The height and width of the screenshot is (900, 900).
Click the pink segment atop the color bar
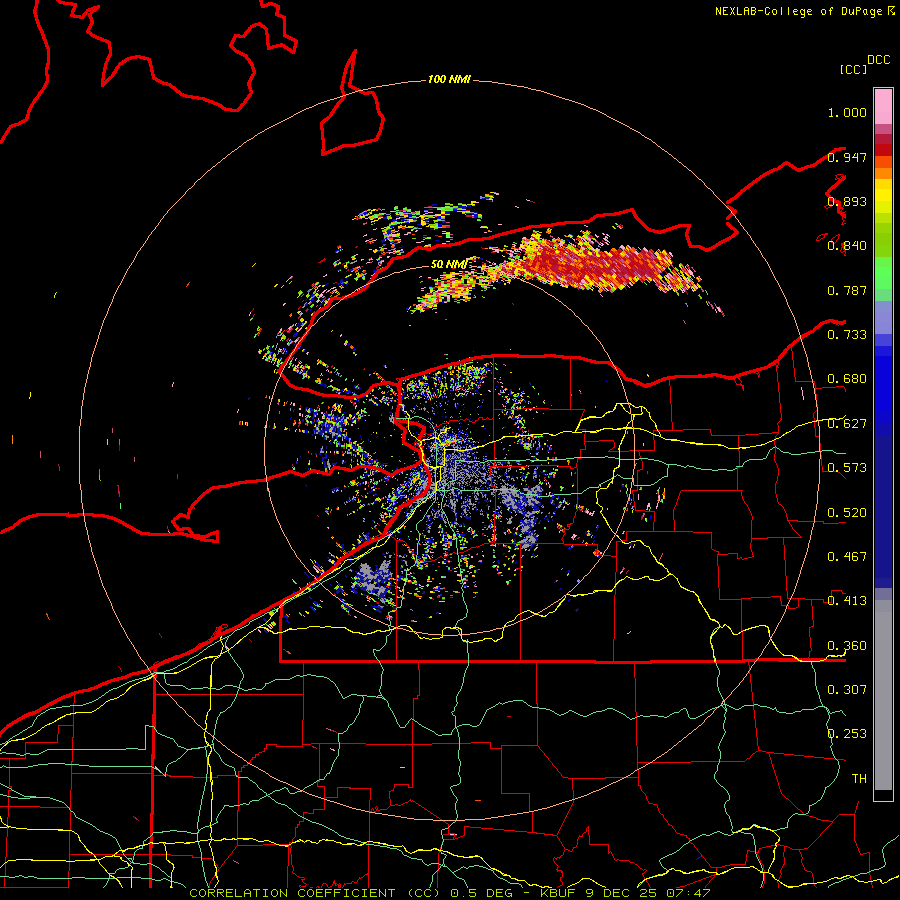883,106
